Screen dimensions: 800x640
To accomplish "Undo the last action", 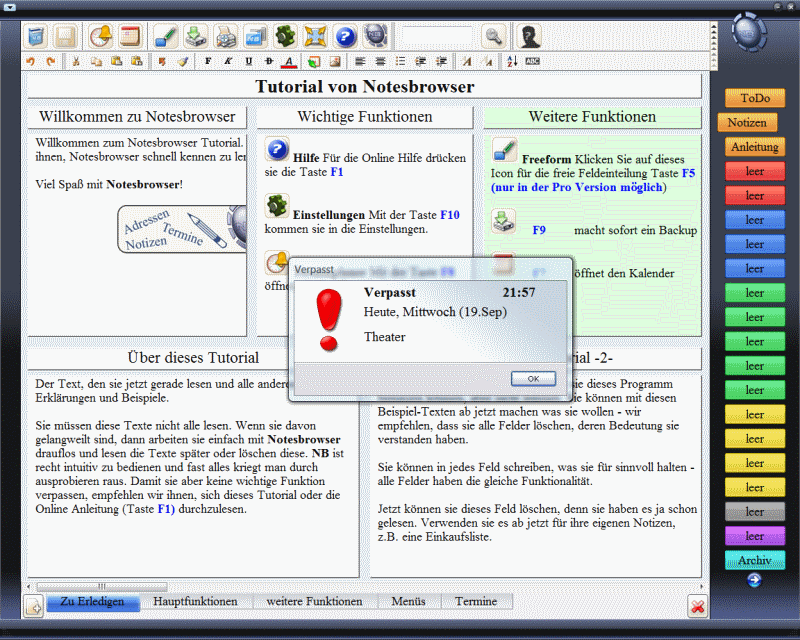I will point(31,61).
